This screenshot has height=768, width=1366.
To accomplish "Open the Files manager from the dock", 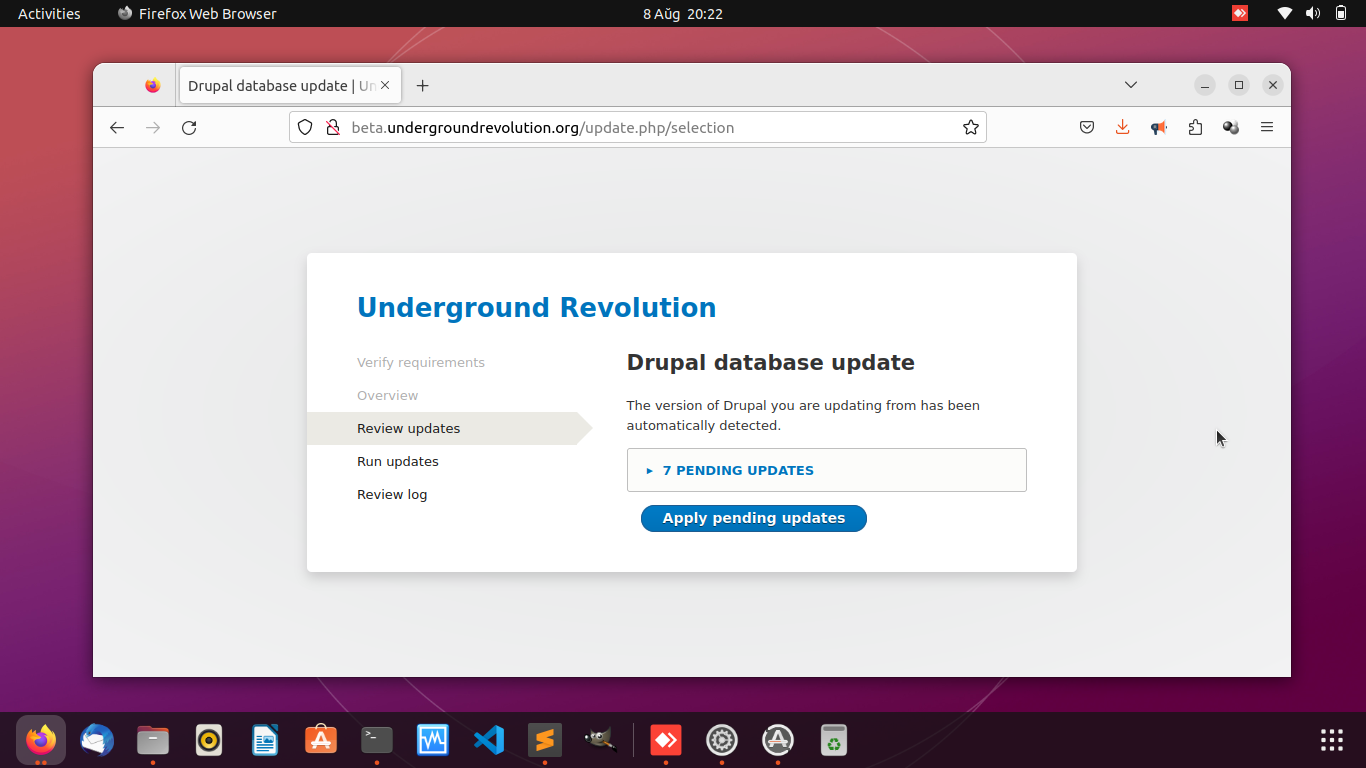I will (x=153, y=740).
